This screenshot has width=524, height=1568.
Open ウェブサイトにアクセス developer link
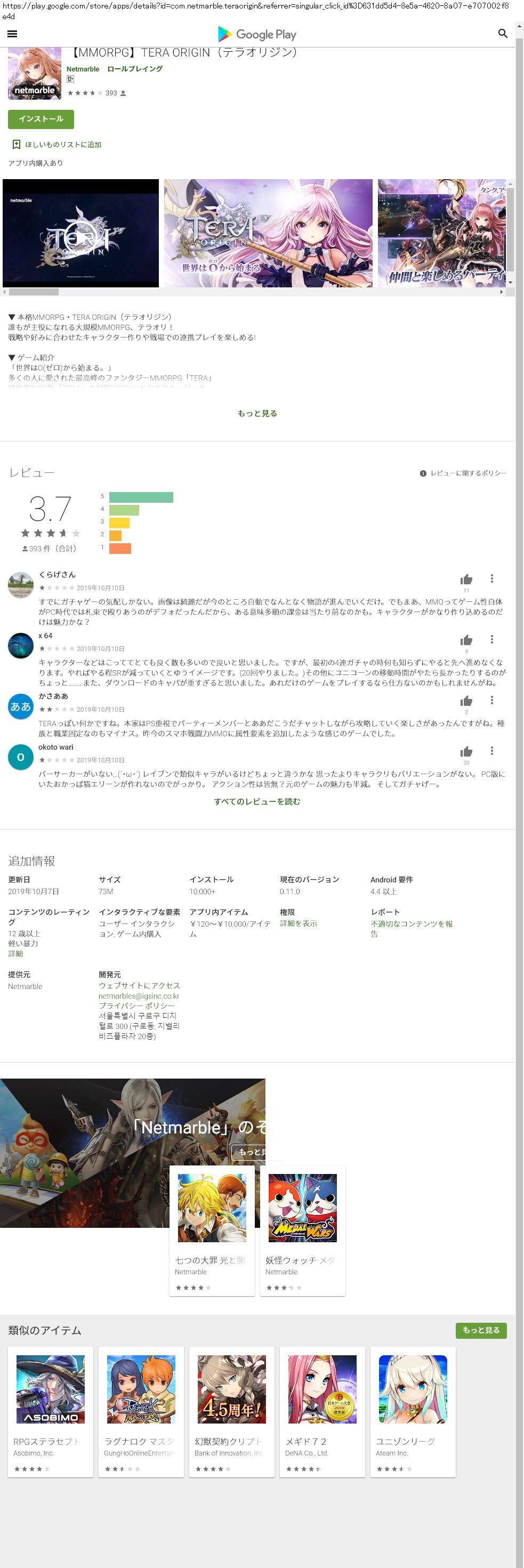point(139,985)
